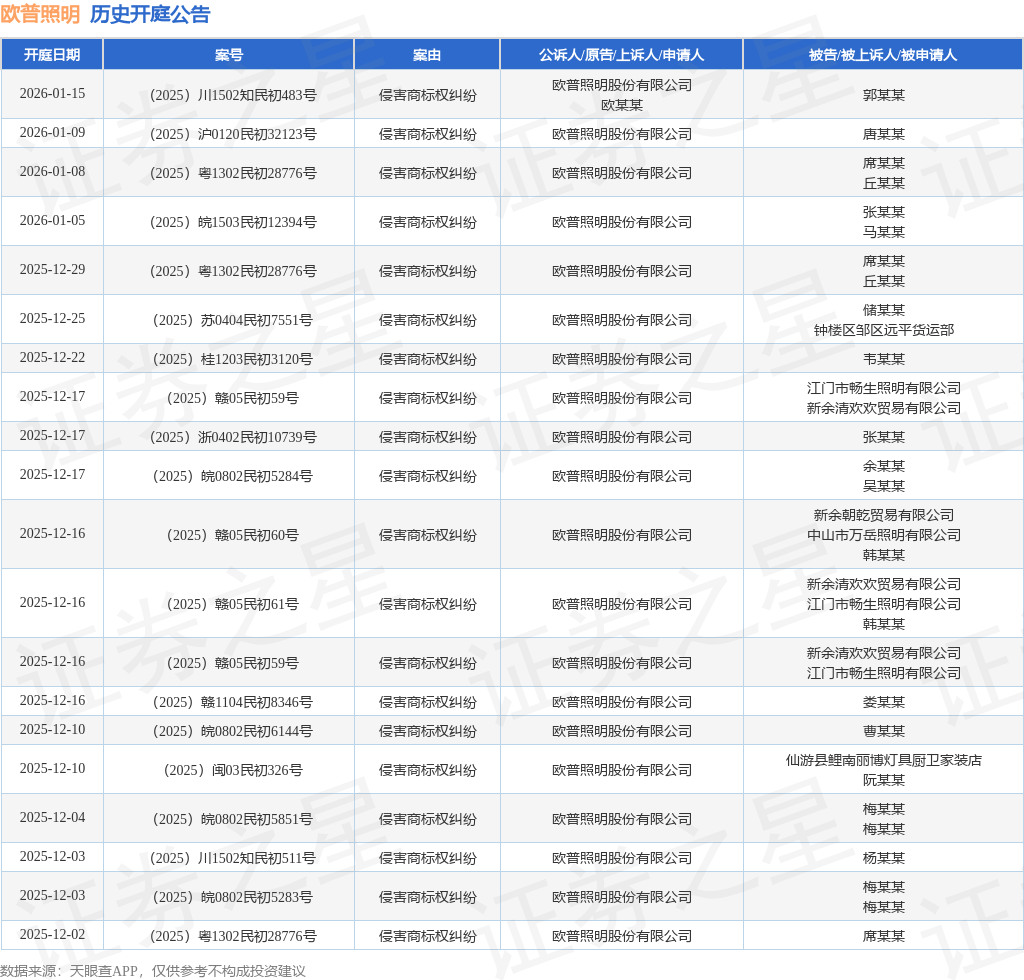Click defendant 杨某某
The width and height of the screenshot is (1024, 980).
pos(884,859)
